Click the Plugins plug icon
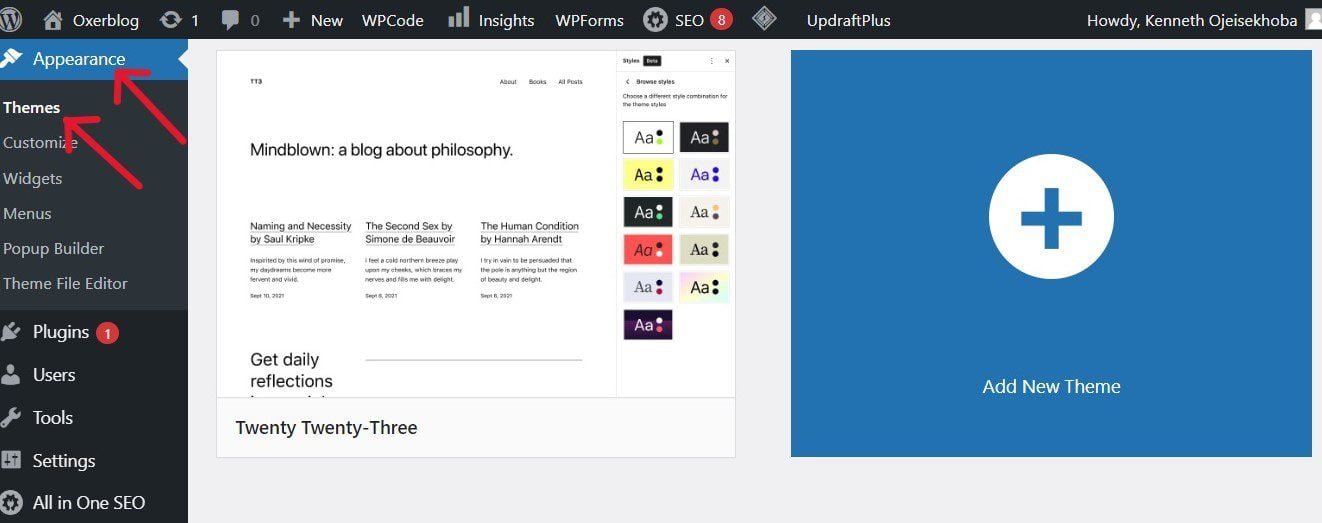Image resolution: width=1322 pixels, height=523 pixels. pyautogui.click(x=12, y=332)
